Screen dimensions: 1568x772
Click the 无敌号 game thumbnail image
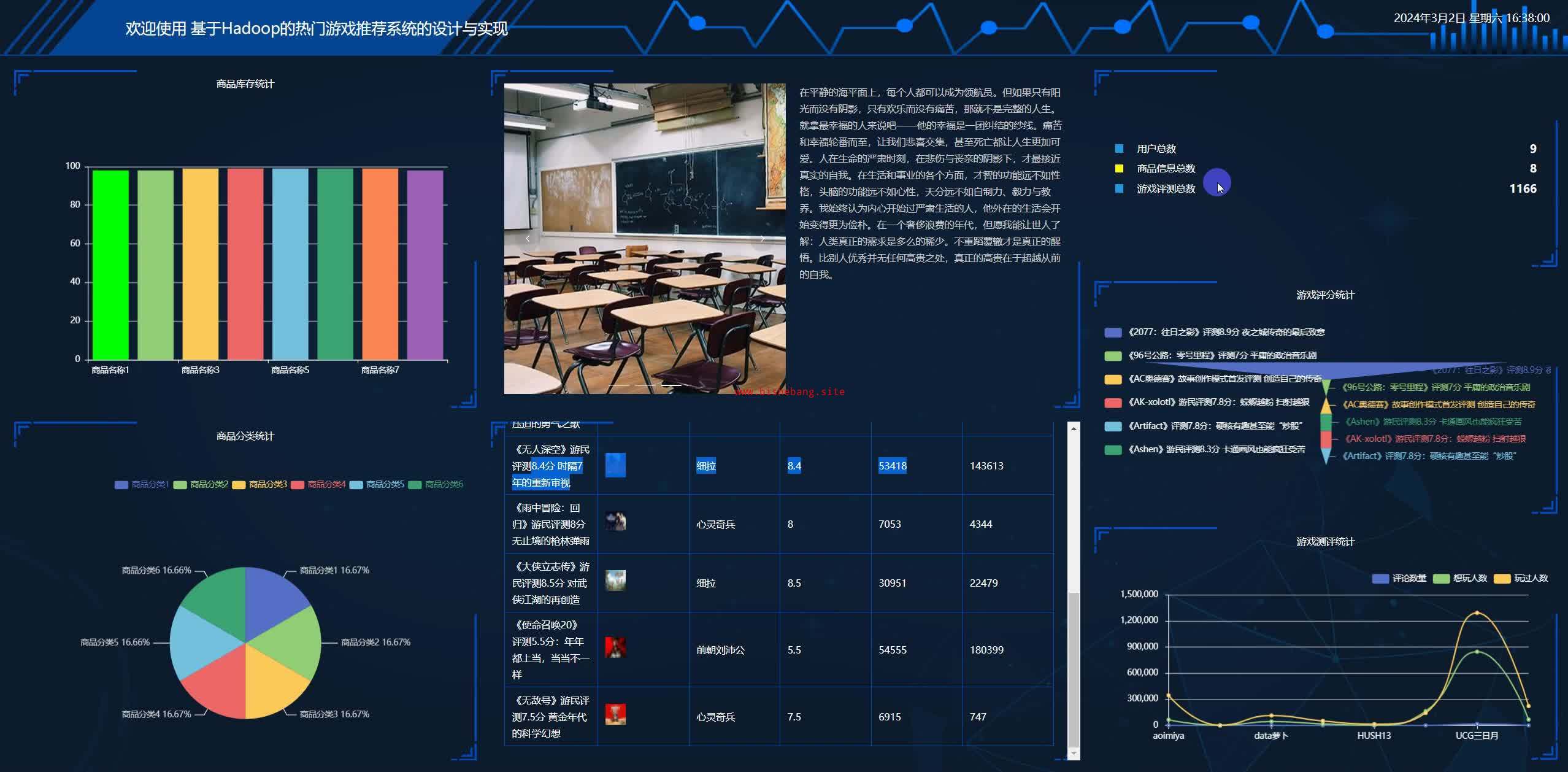point(615,714)
